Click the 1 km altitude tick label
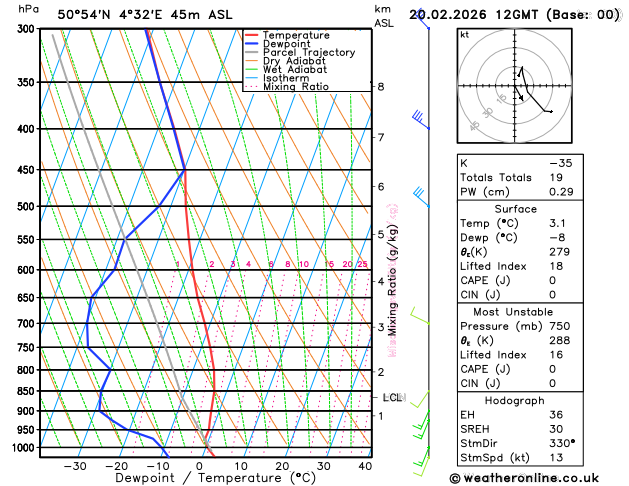Image resolution: width=629 pixels, height=486 pixels. coord(381,416)
